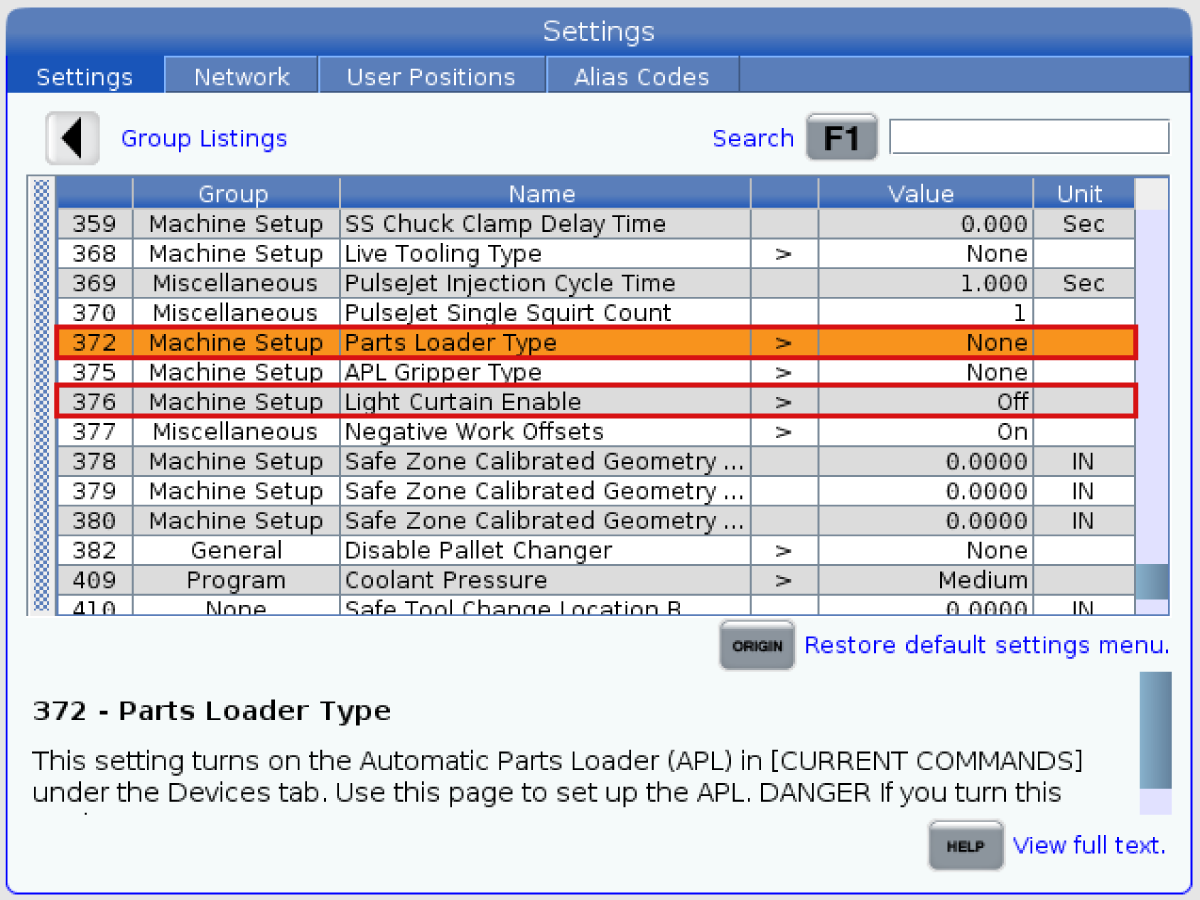Click the description panel scrollbar
The image size is (1200, 900).
[1155, 730]
